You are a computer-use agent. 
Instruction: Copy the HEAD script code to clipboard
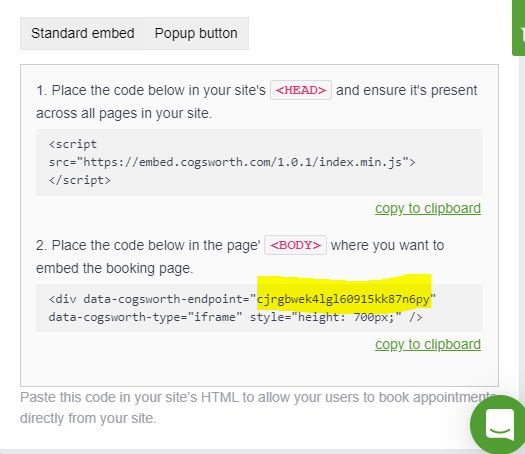tap(428, 208)
